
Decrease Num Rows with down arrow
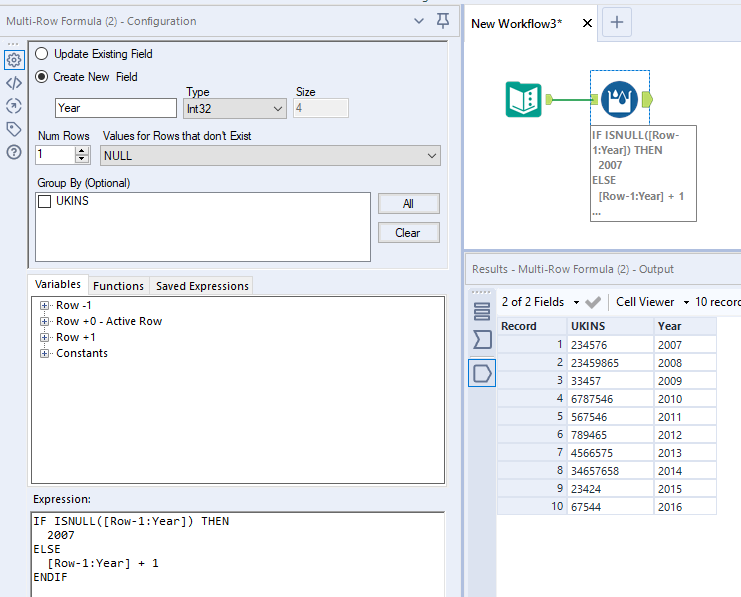(82, 159)
